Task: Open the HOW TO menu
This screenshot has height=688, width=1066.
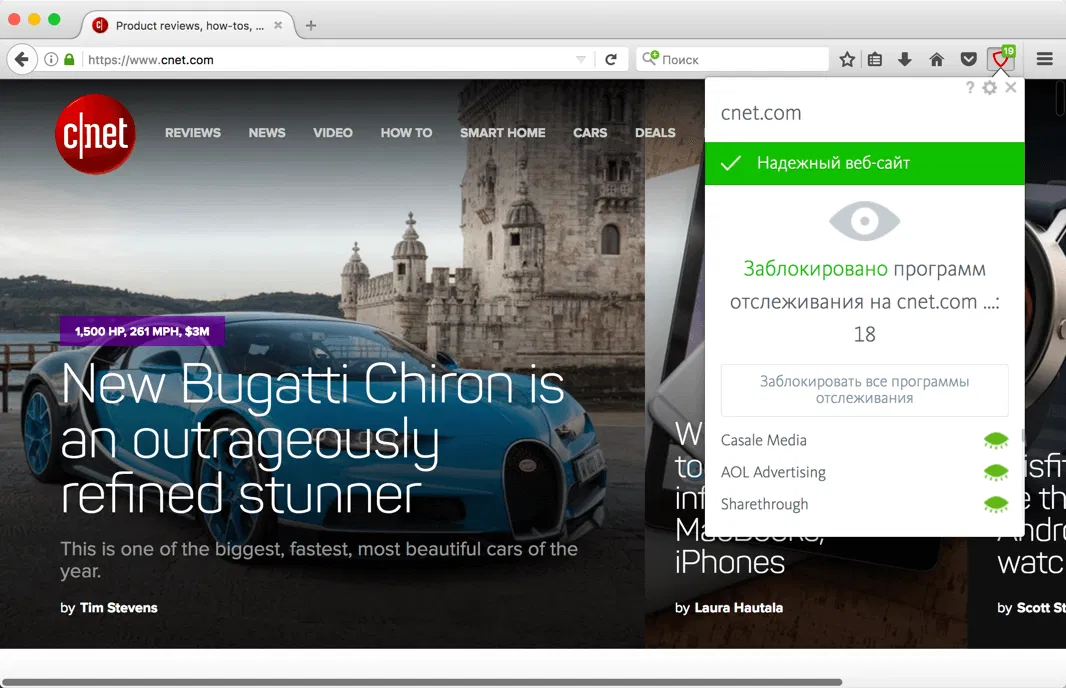Action: coord(406,133)
